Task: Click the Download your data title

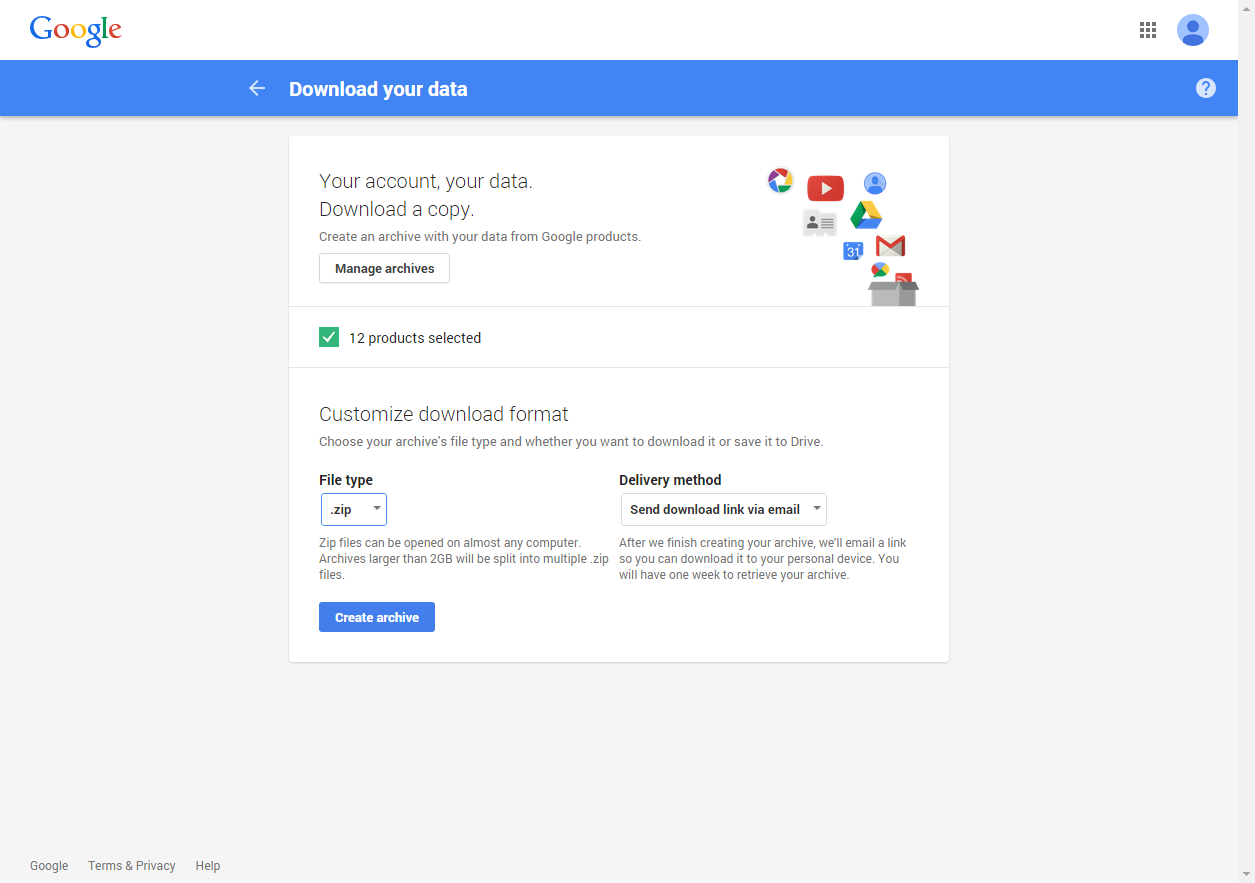Action: tap(378, 89)
